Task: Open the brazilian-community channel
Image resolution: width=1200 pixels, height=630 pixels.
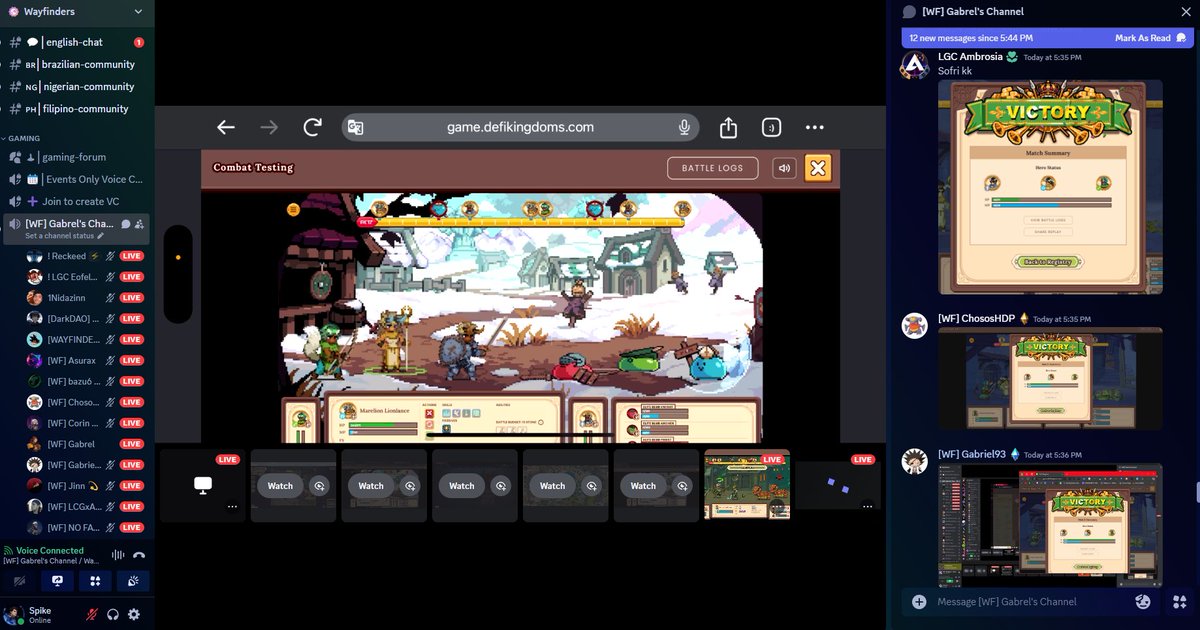Action: click(x=77, y=64)
